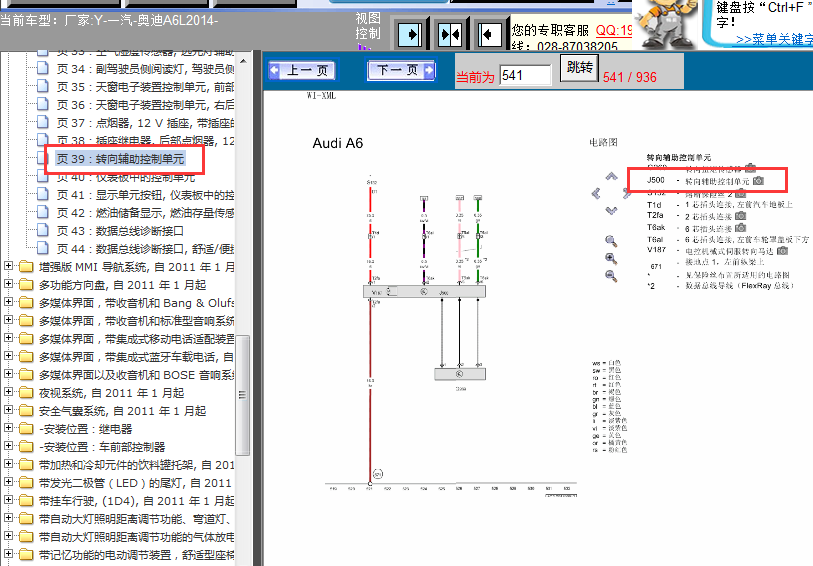Click the collapse-view-left arrow icon
Image resolution: width=813 pixels, height=566 pixels.
click(x=489, y=35)
